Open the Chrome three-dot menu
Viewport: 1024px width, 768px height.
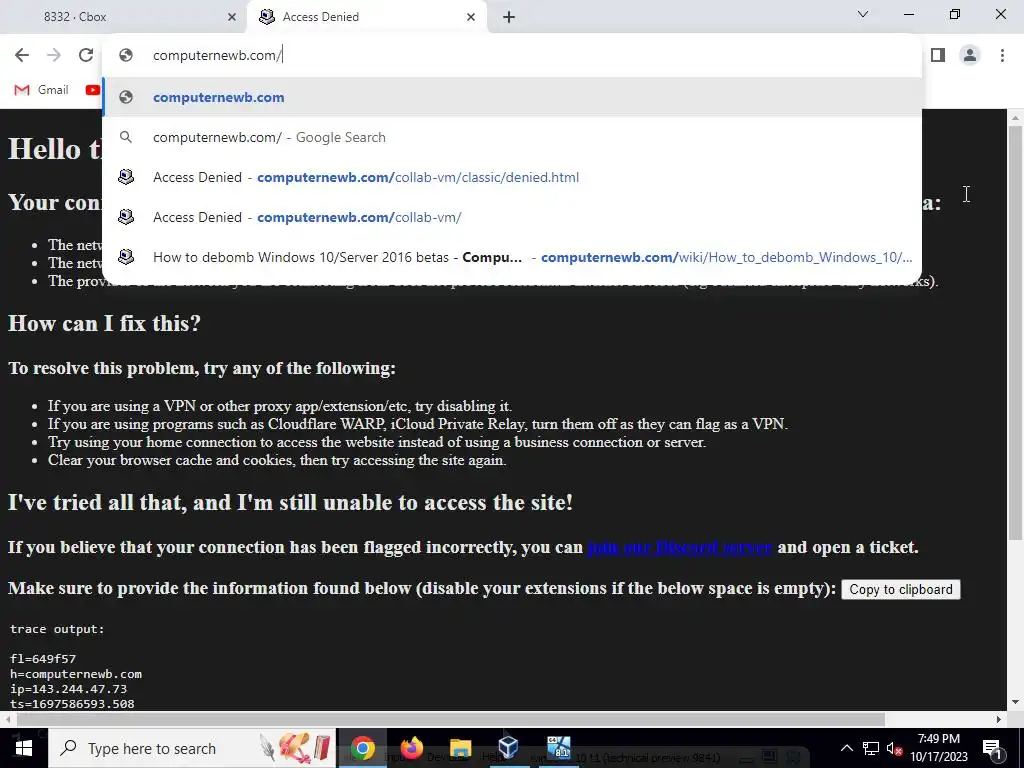pos(1002,56)
